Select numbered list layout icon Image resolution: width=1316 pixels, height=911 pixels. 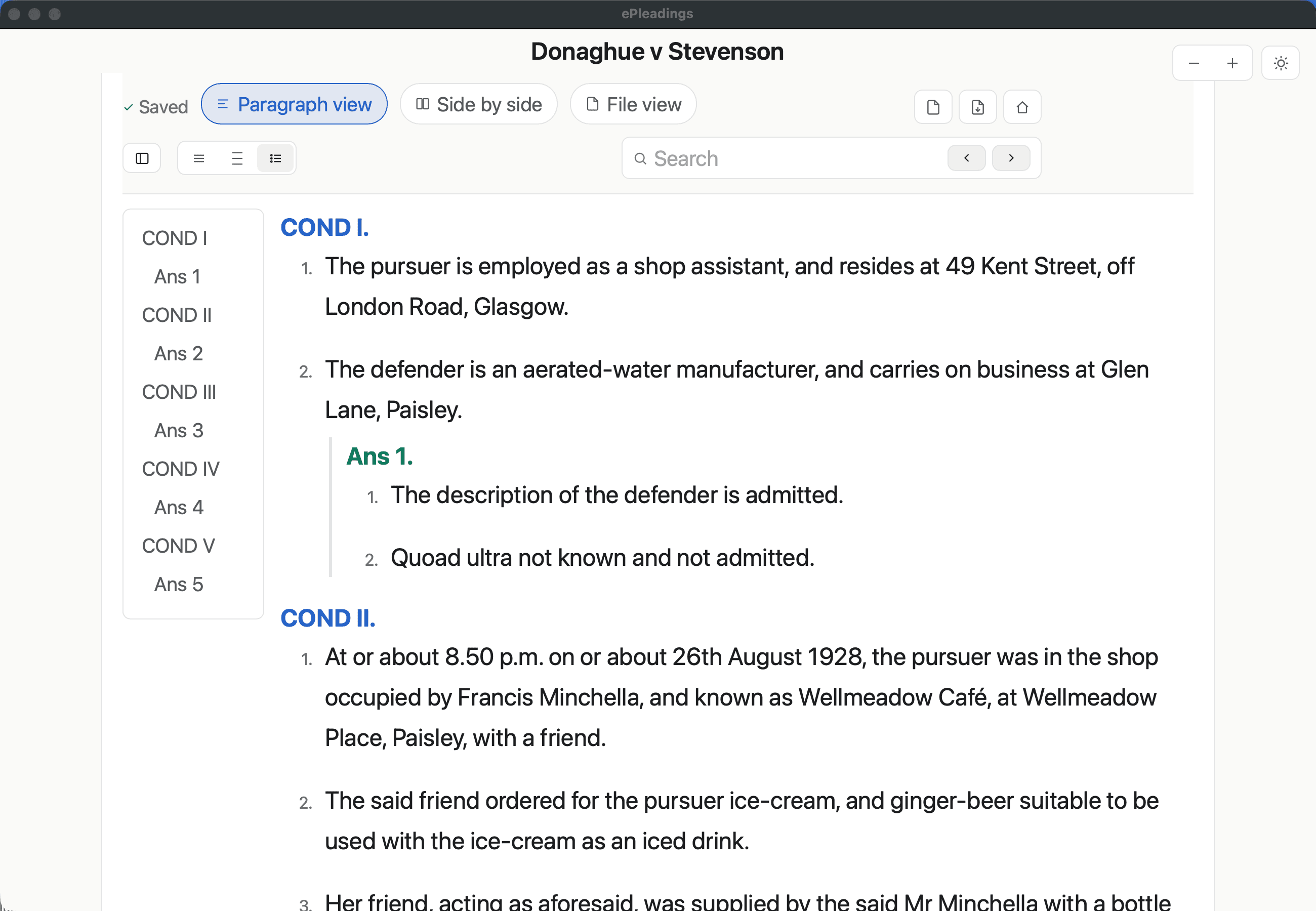pyautogui.click(x=275, y=158)
